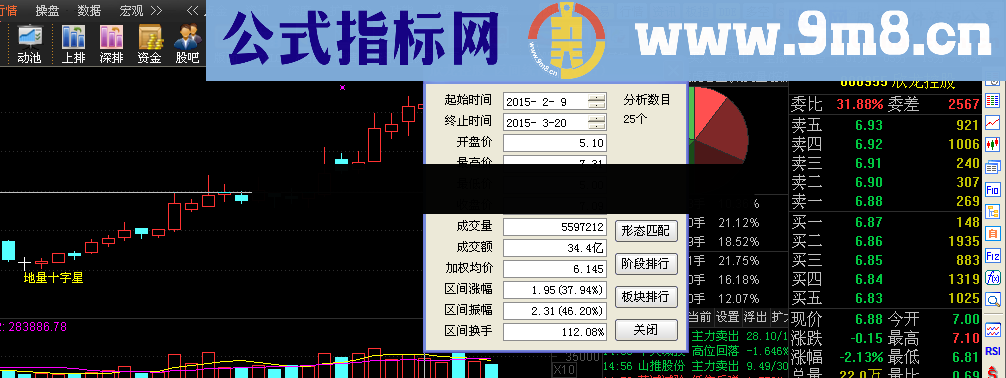Click the F12 sidebar icon
The width and height of the screenshot is (1006, 378).
click(993, 255)
